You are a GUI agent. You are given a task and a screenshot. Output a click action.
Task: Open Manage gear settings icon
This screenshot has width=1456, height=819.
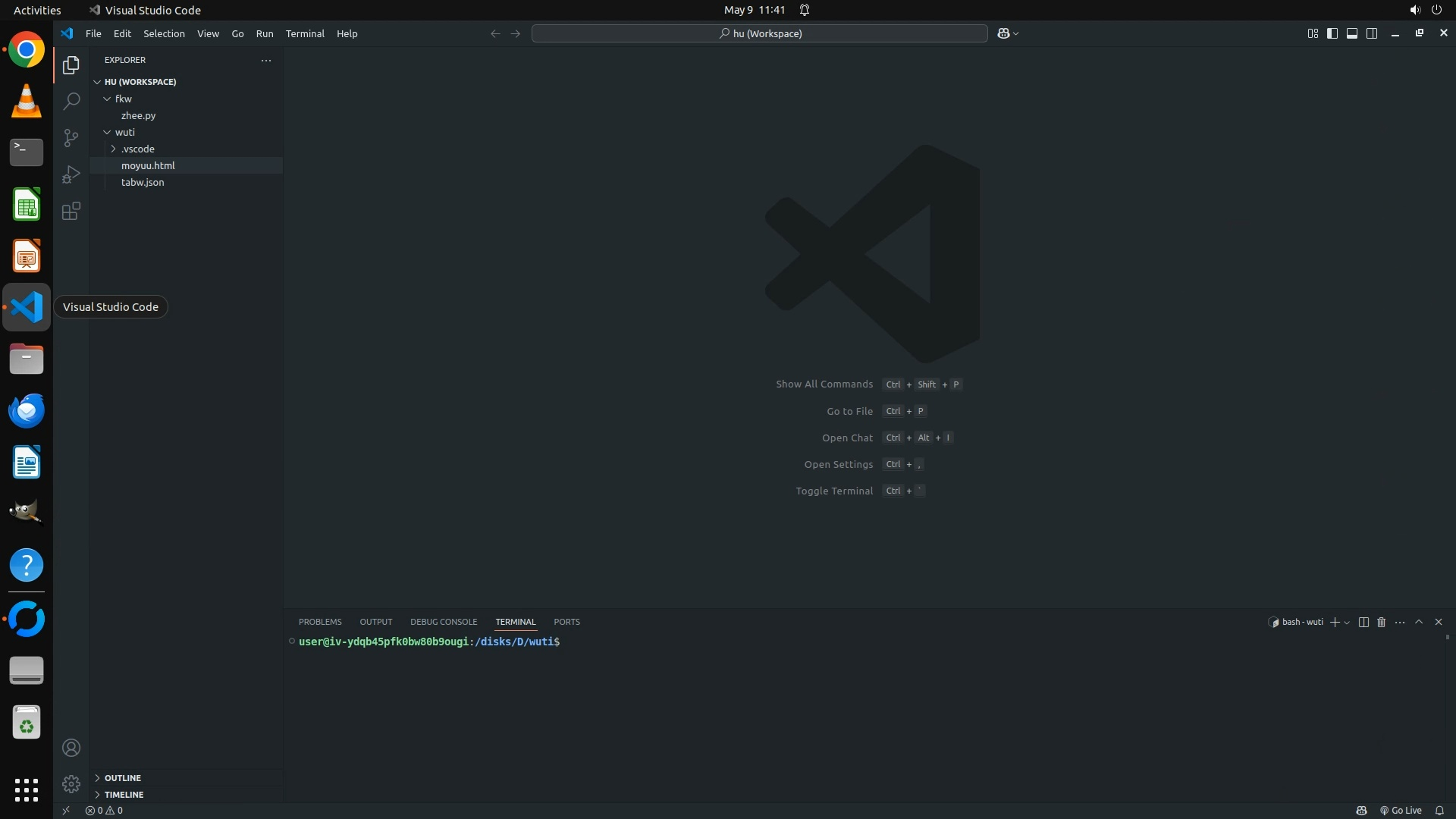[x=71, y=783]
